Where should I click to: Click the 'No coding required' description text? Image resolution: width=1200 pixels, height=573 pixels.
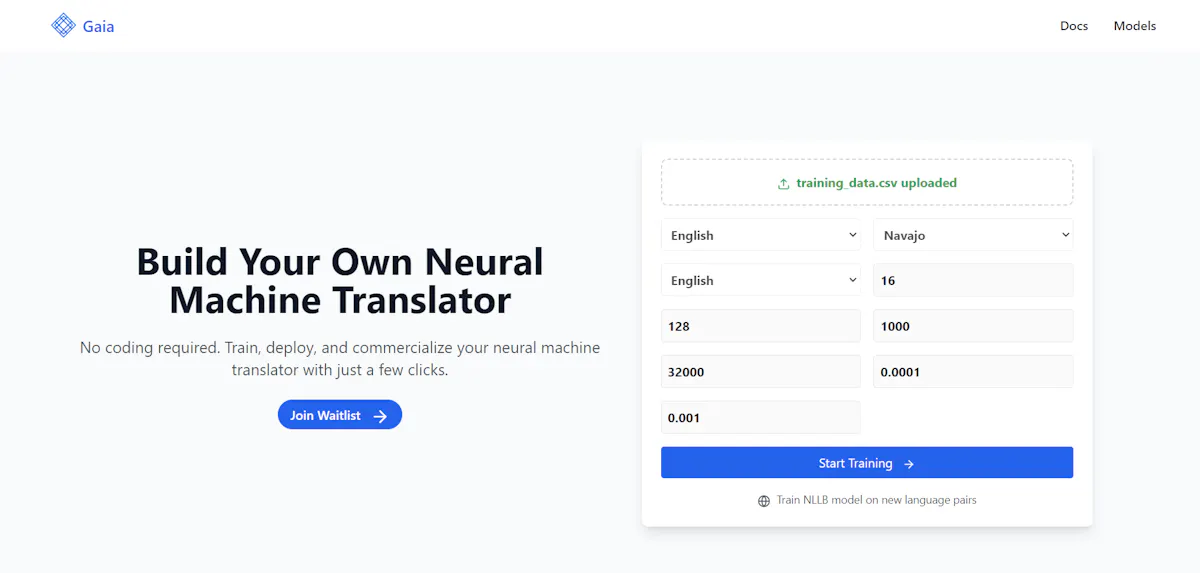pyautogui.click(x=340, y=358)
